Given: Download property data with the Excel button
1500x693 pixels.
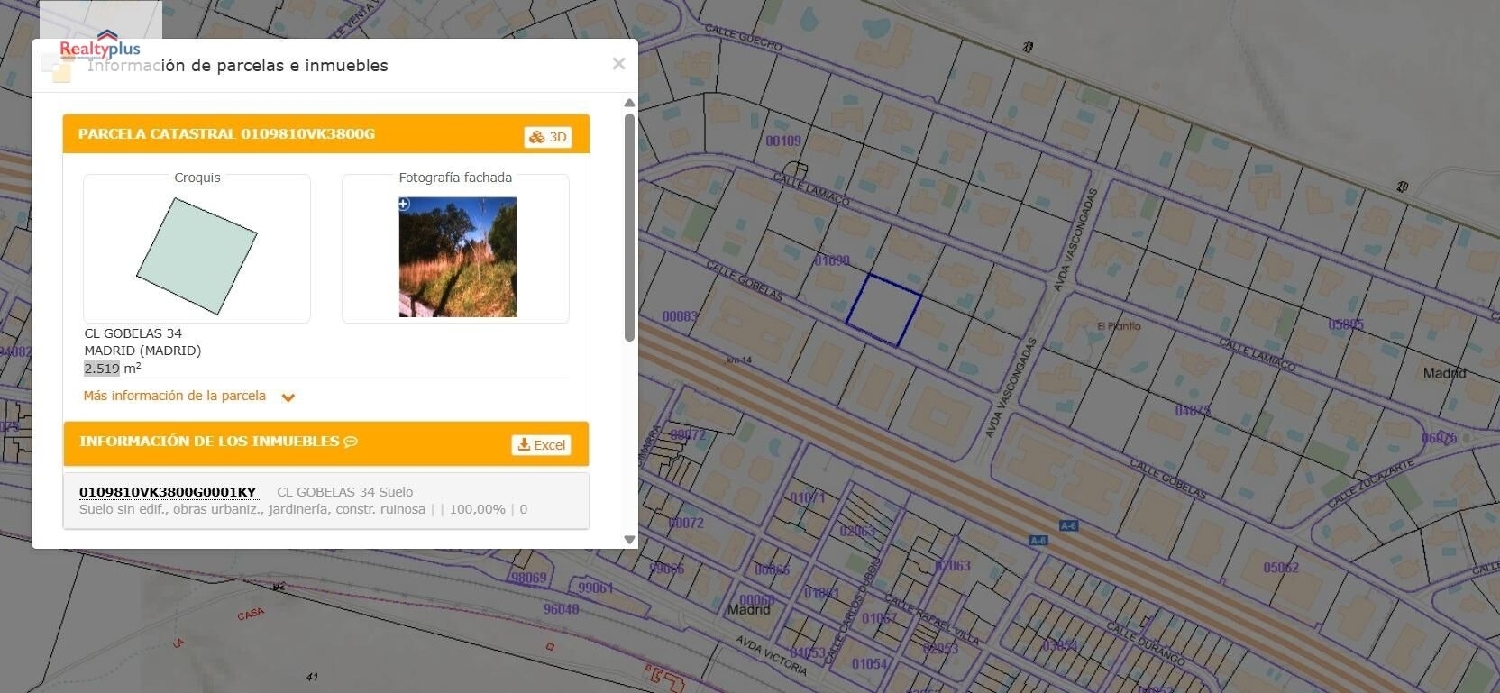Looking at the screenshot, I should [x=541, y=445].
